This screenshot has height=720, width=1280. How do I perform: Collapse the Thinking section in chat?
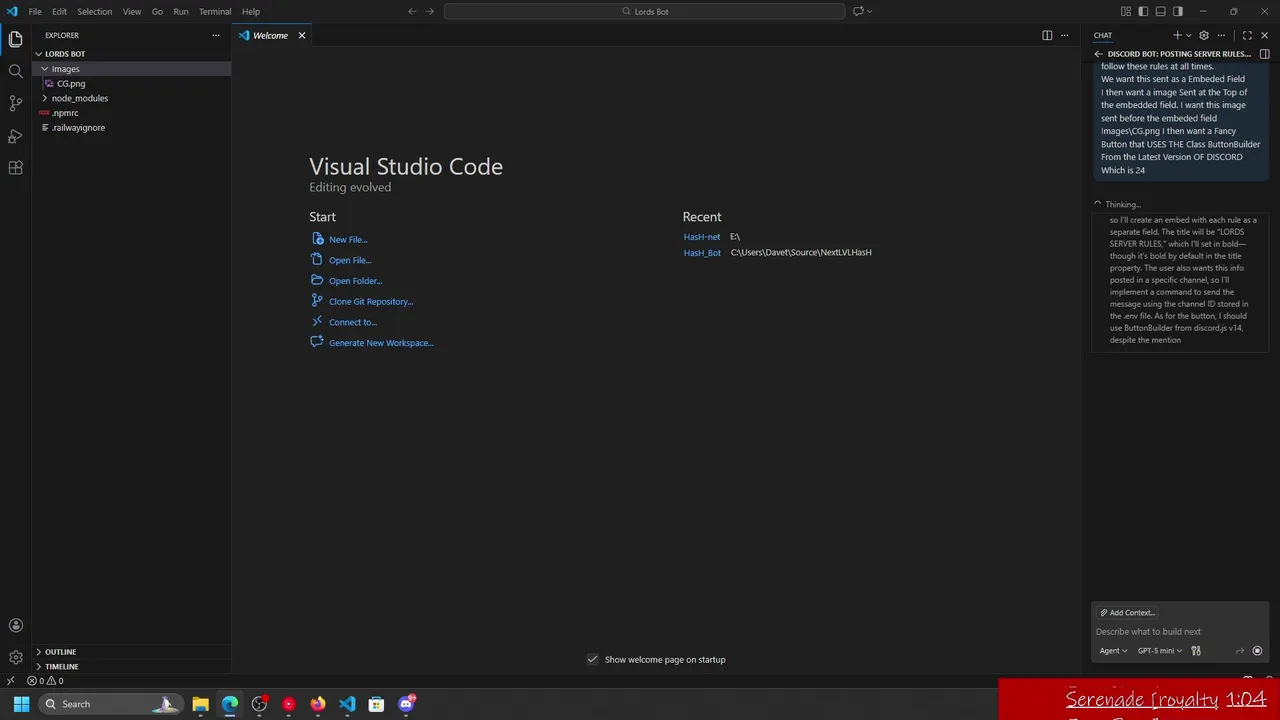[1118, 204]
